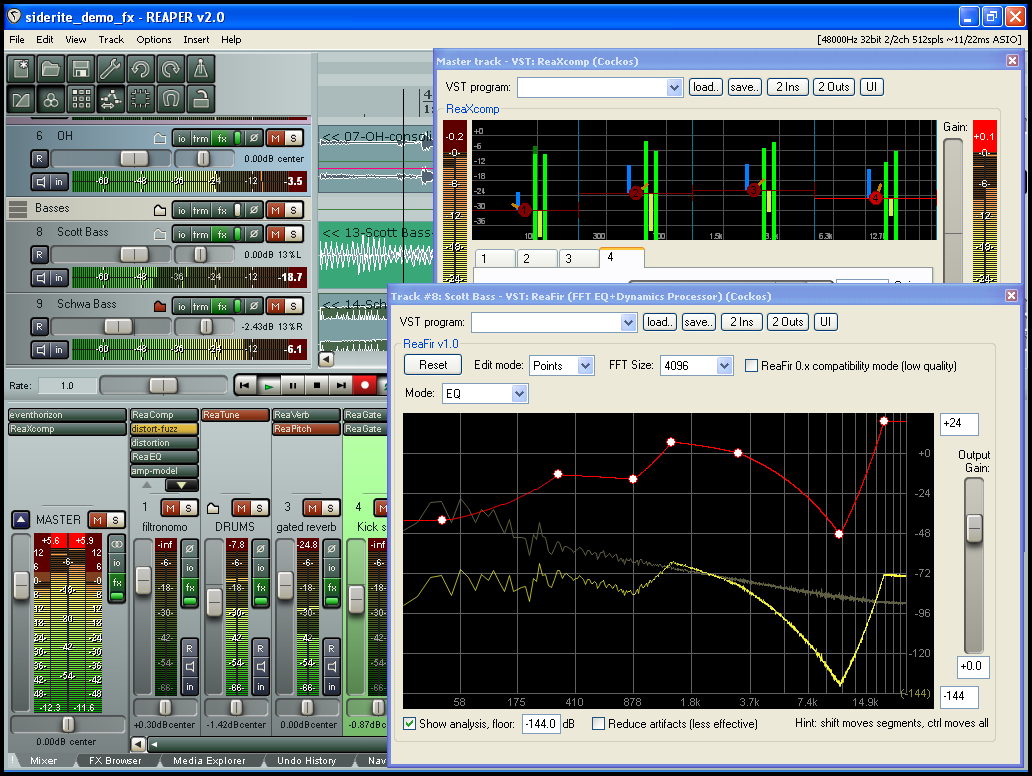Click the Undo arrow in toolbar
Viewport: 1032px width, 776px height.
[141, 69]
